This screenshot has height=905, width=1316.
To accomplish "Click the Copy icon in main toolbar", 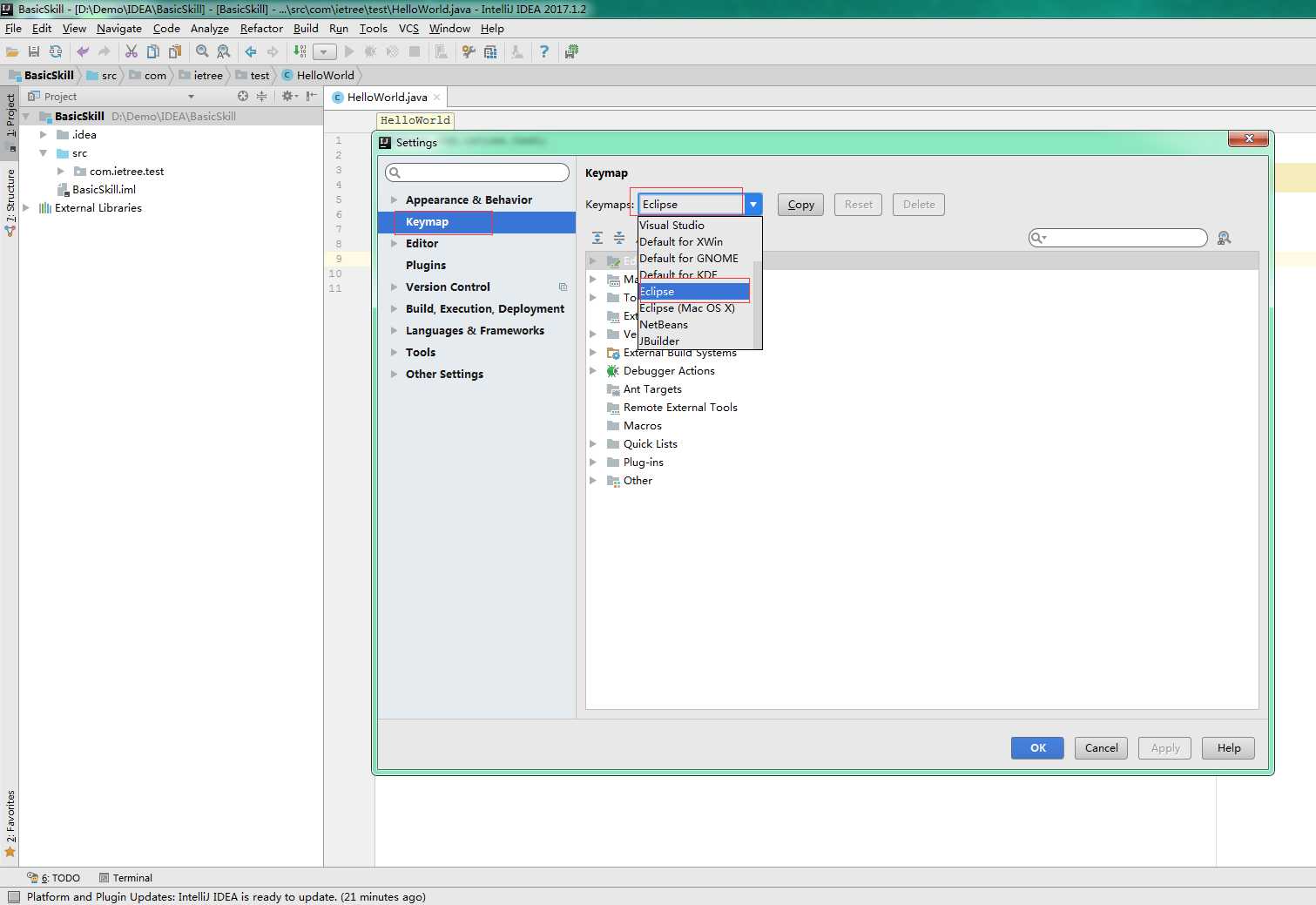I will (153, 52).
